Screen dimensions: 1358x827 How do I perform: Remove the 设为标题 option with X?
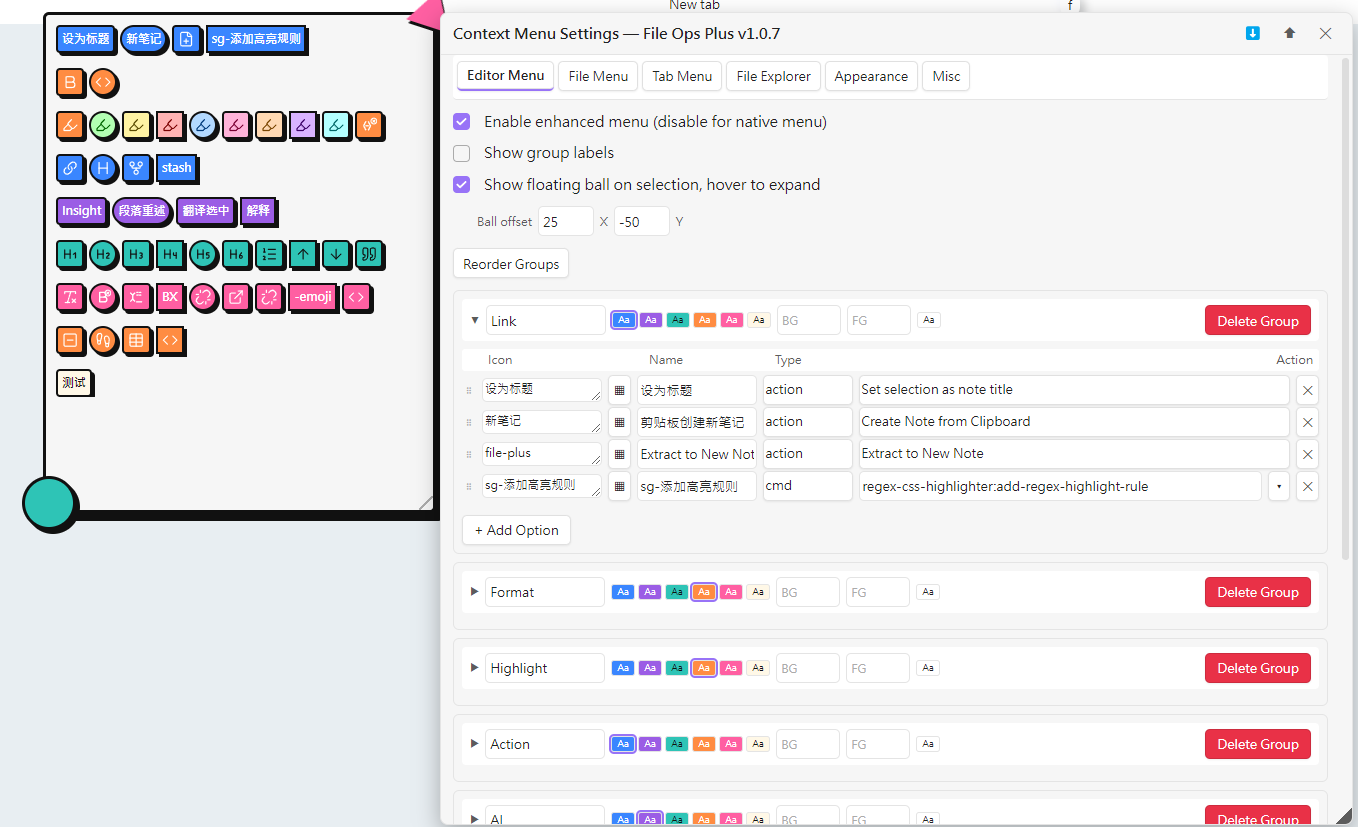pyautogui.click(x=1307, y=390)
